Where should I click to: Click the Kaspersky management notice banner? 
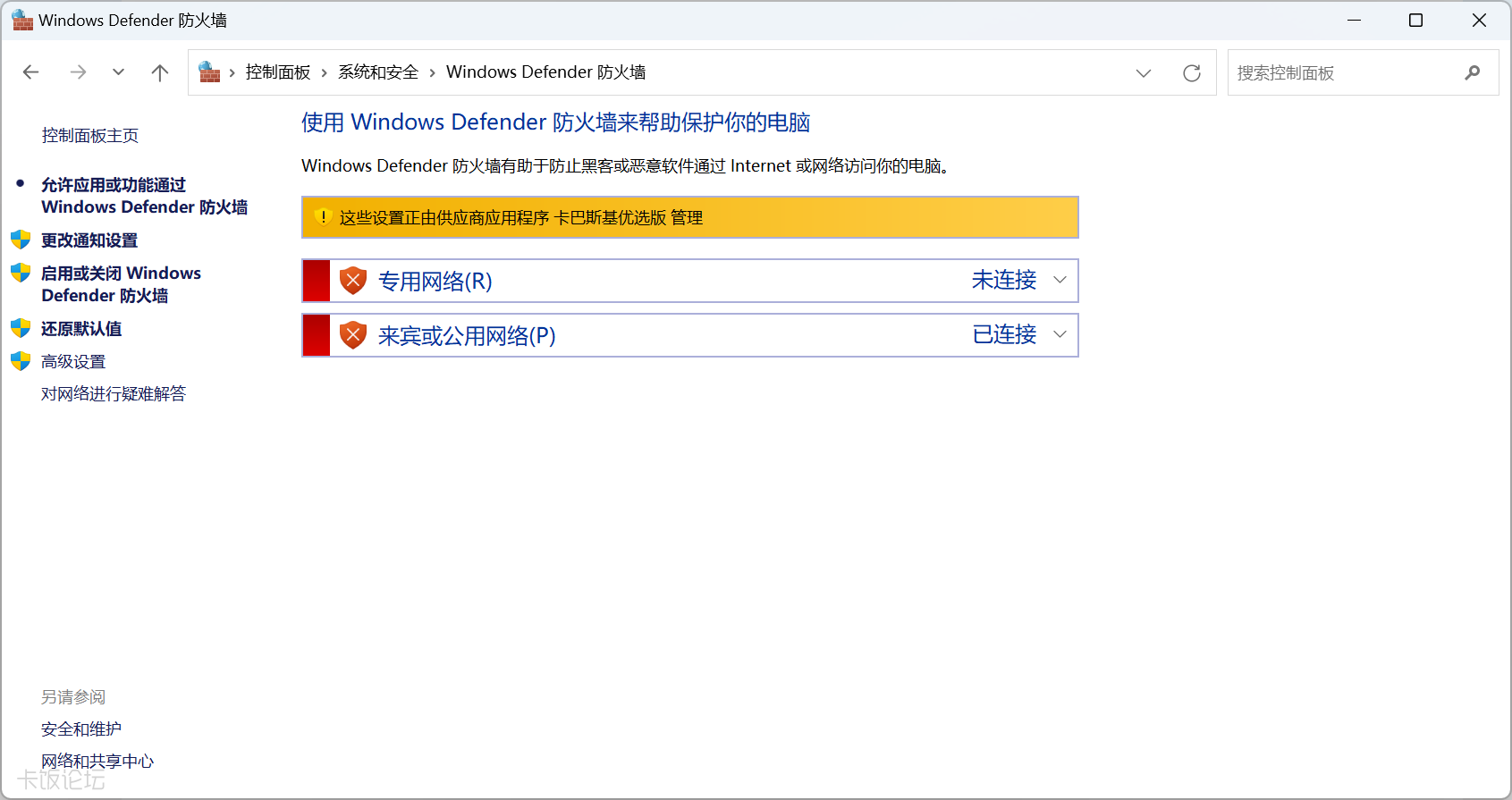pos(690,217)
